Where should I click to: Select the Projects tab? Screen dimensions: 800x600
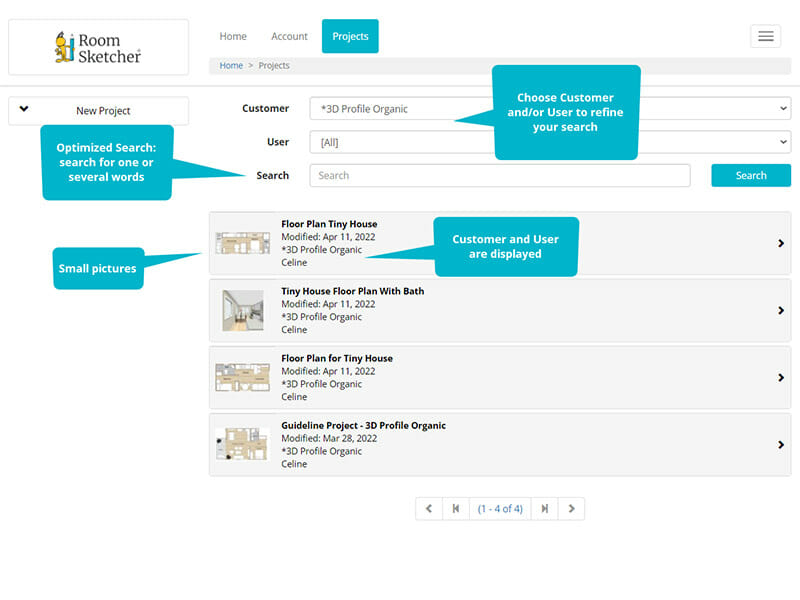tap(350, 36)
